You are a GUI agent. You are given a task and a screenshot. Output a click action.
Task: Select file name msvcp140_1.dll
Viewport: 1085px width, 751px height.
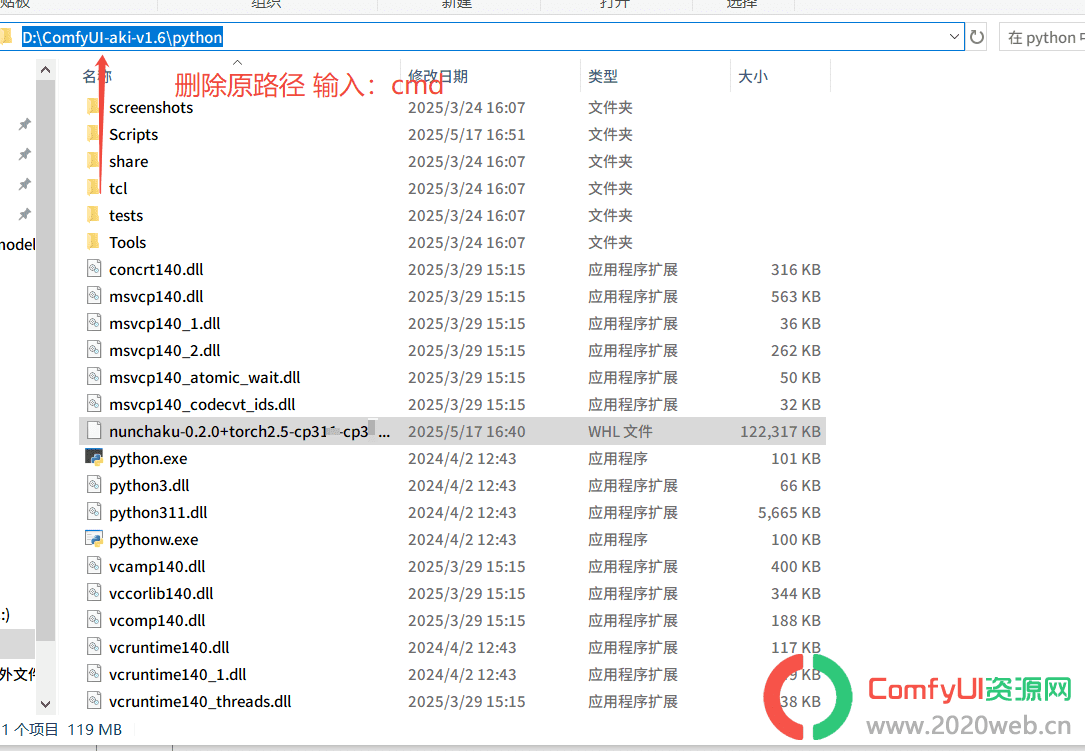(165, 323)
